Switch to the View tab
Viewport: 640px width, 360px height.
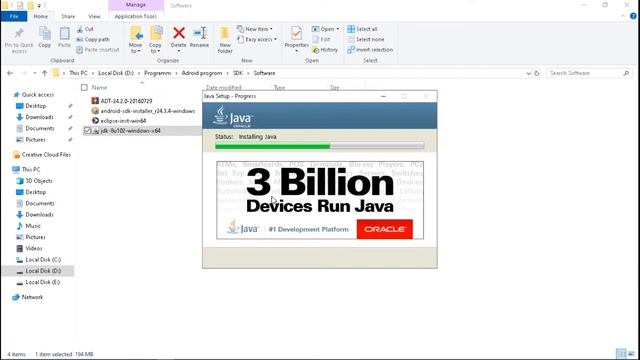(94, 16)
